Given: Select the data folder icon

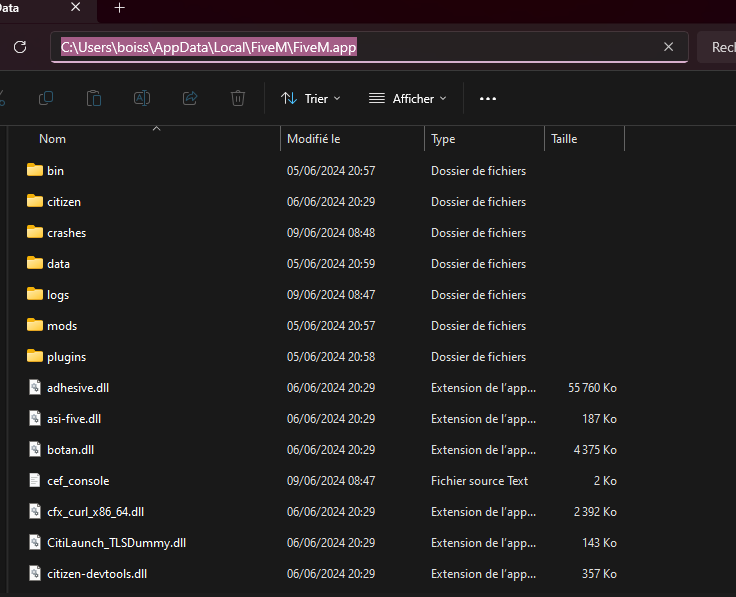Looking at the screenshot, I should (x=35, y=263).
